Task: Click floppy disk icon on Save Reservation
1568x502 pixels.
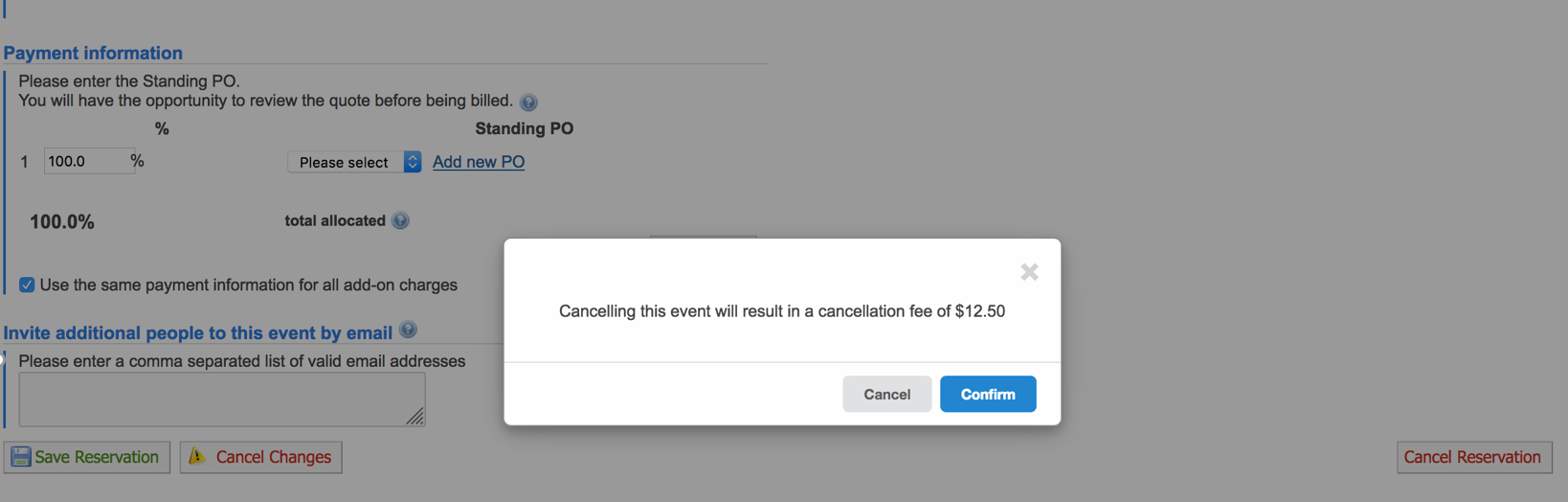Action: click(x=21, y=457)
